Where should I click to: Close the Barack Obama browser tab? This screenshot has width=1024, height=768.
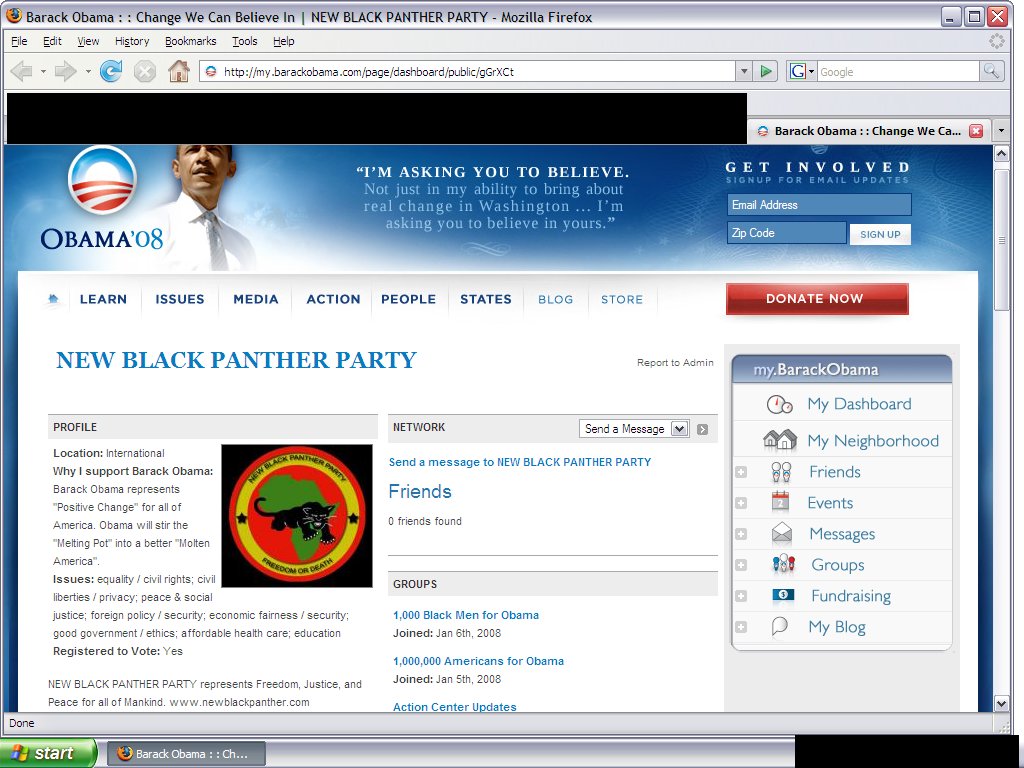coord(976,131)
